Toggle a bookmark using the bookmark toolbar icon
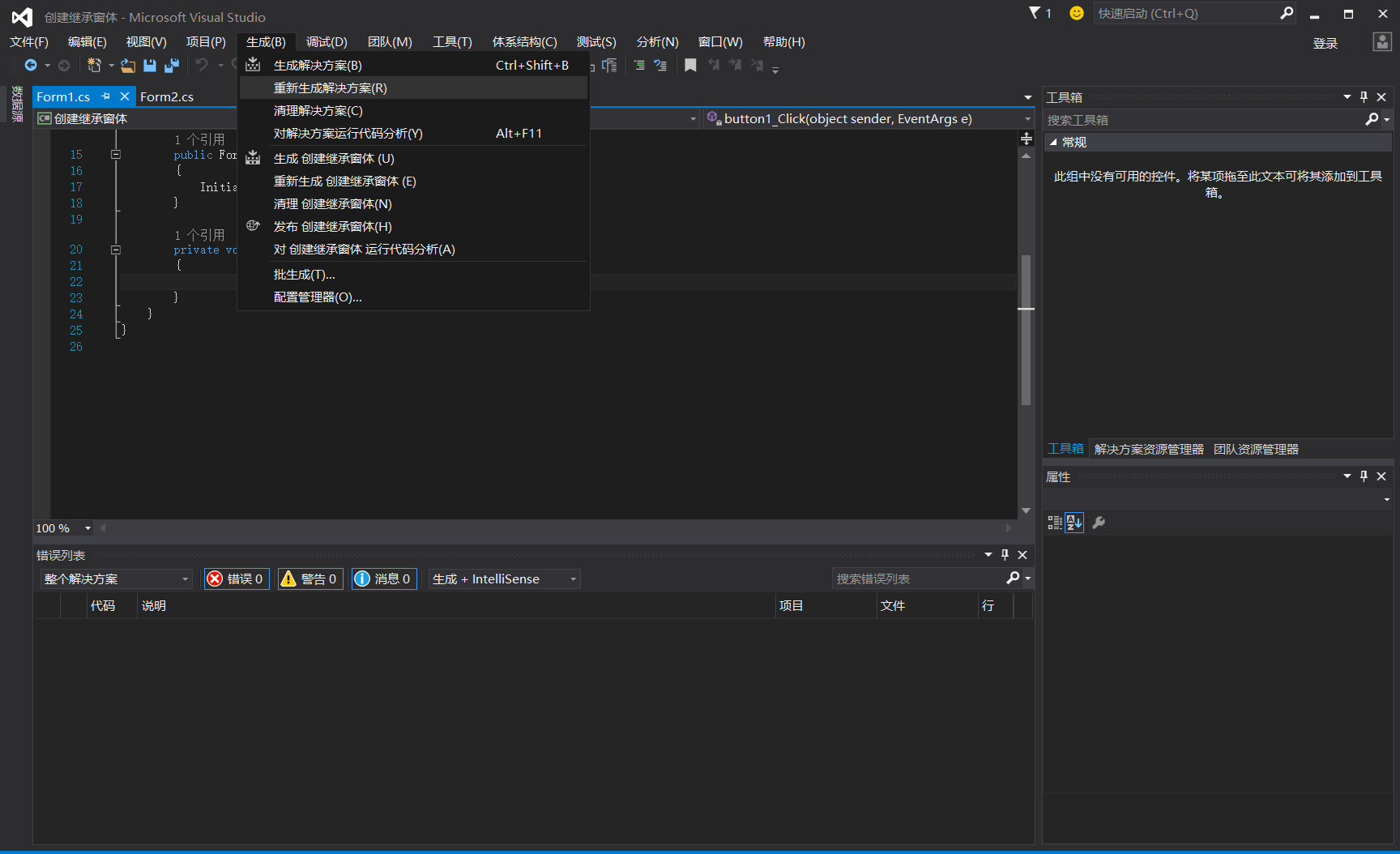The width and height of the screenshot is (1400, 854). pyautogui.click(x=690, y=66)
